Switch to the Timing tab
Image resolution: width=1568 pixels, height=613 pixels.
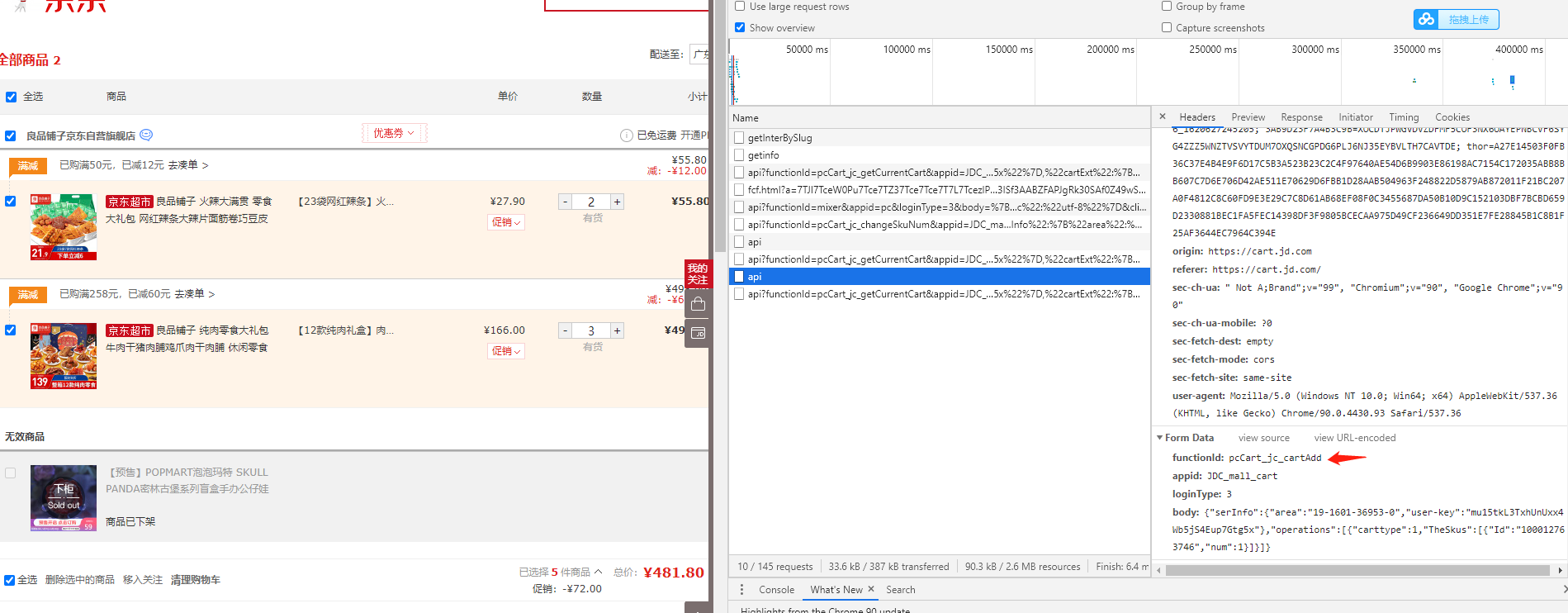coord(1404,117)
